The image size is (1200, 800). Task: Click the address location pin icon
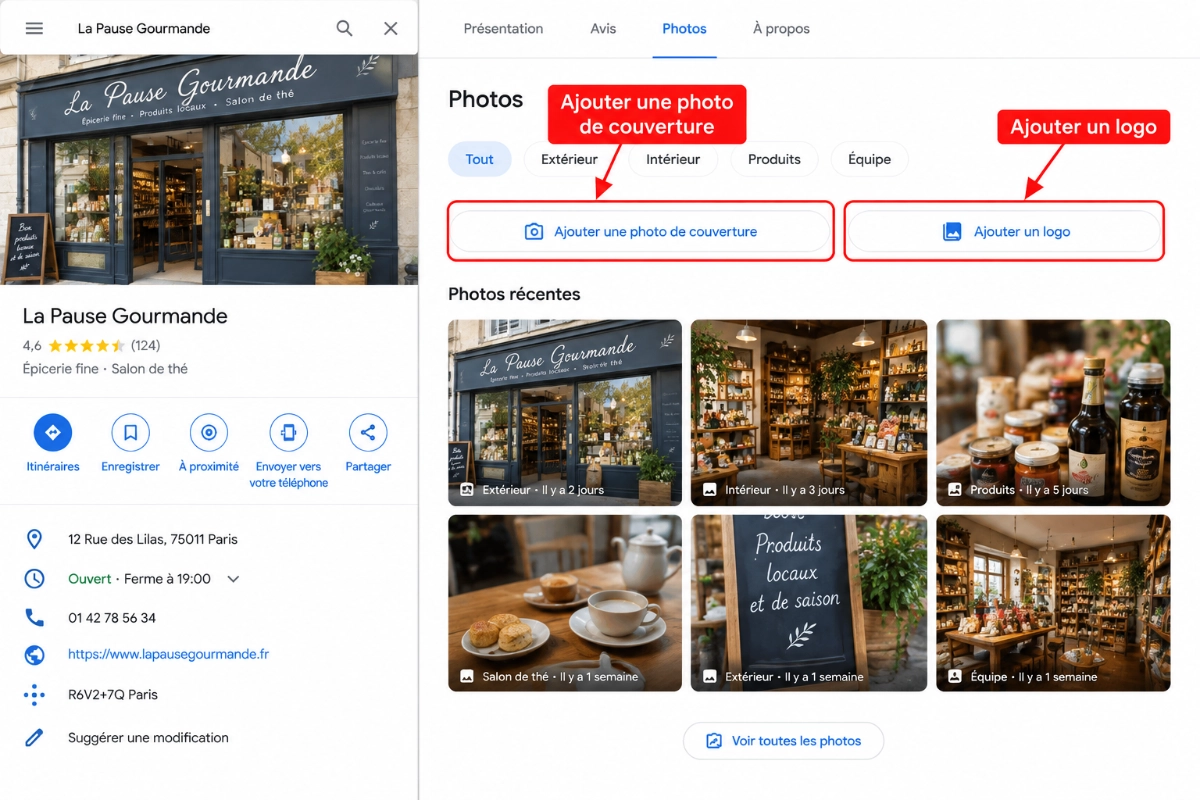[x=34, y=539]
